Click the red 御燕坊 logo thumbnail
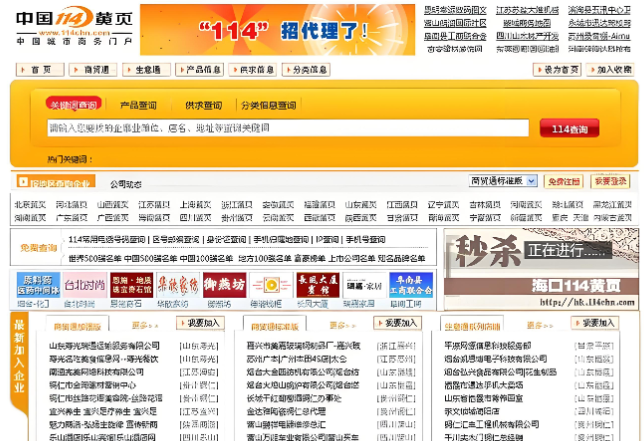Viewport: 644px width, 441px height. tap(225, 285)
